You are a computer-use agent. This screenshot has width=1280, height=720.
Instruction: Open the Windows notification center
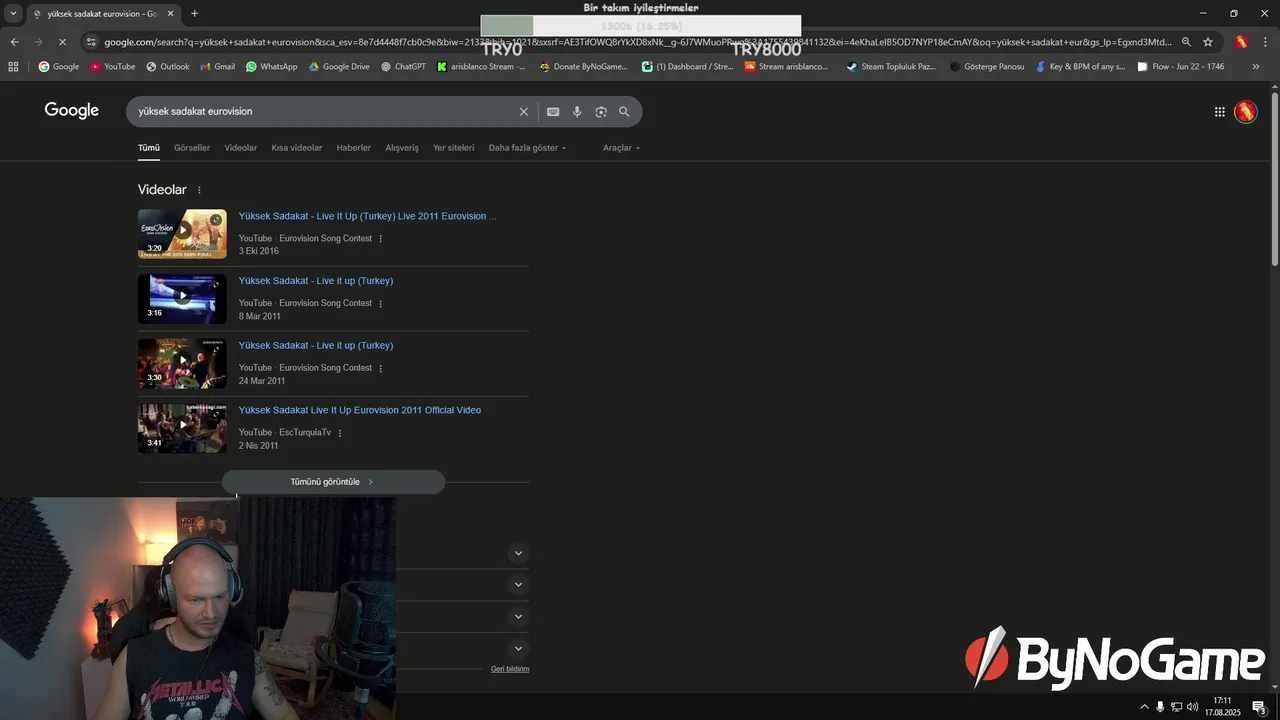[x=1259, y=707]
